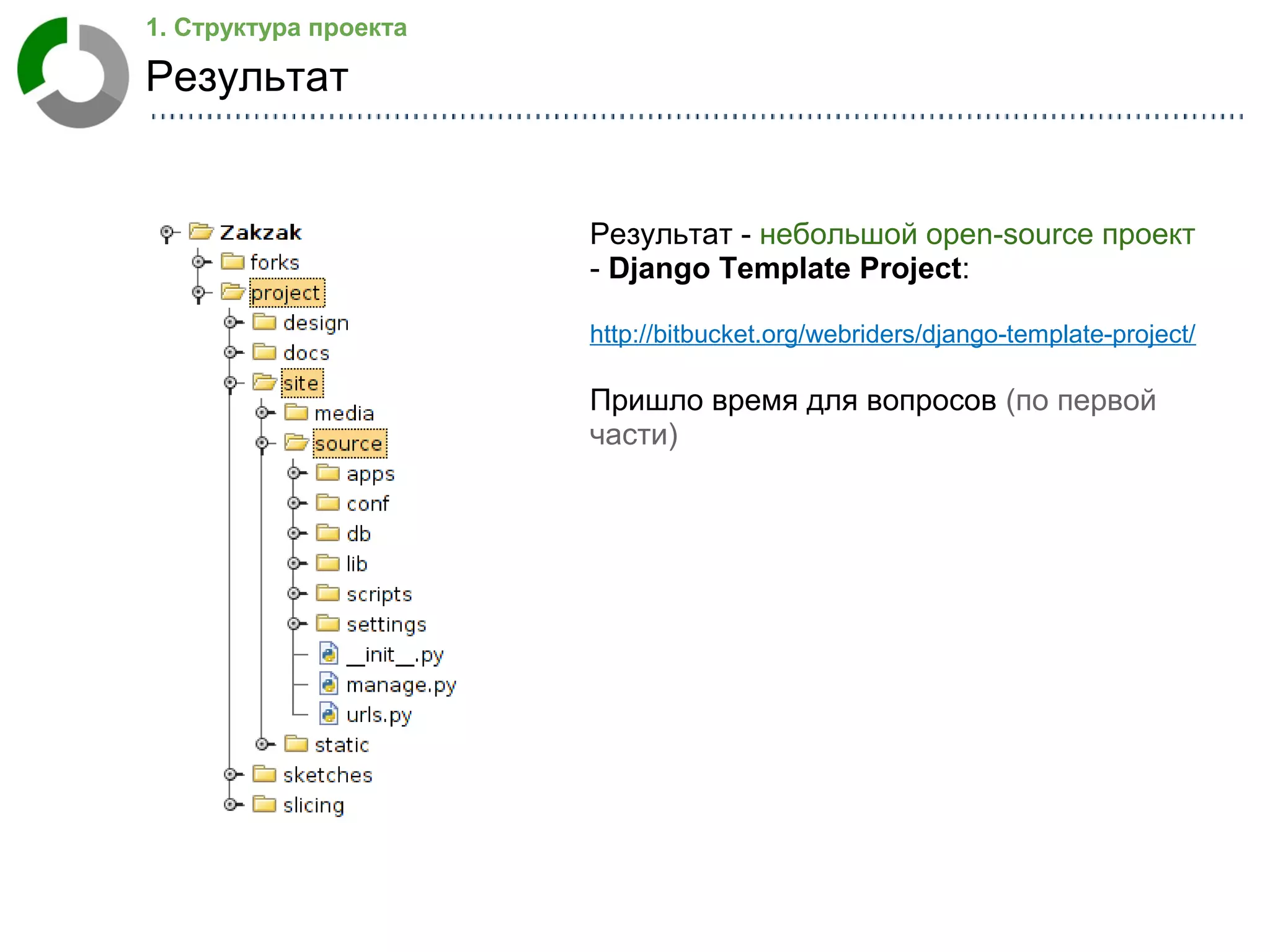
Task: Click the sketches folder icon
Action: click(264, 773)
